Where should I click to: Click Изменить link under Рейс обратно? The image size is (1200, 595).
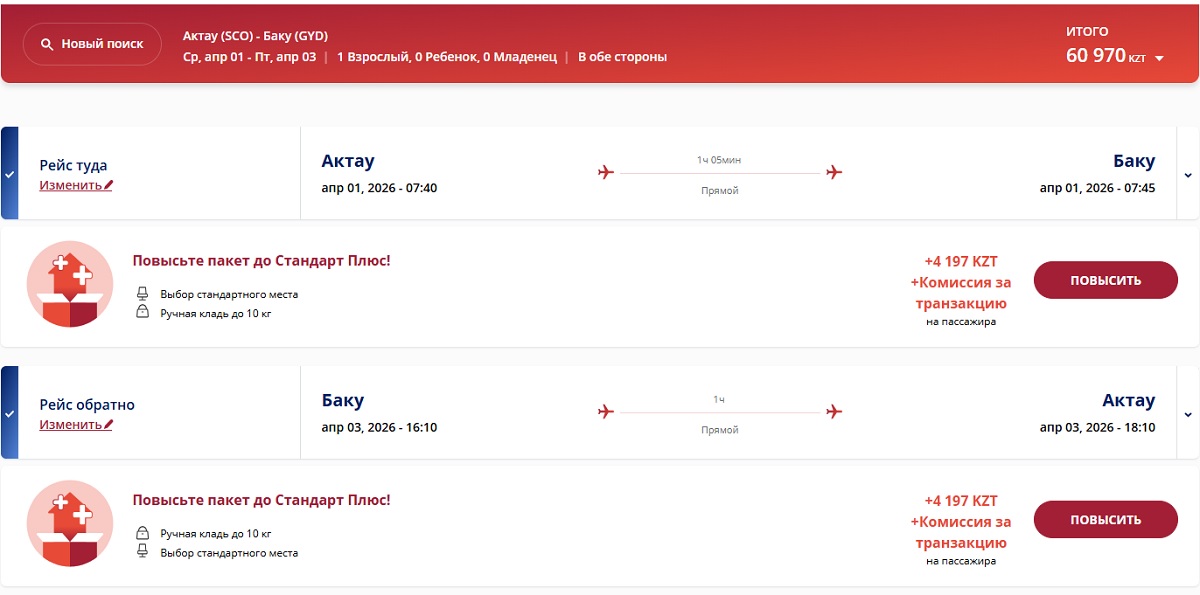(x=70, y=425)
